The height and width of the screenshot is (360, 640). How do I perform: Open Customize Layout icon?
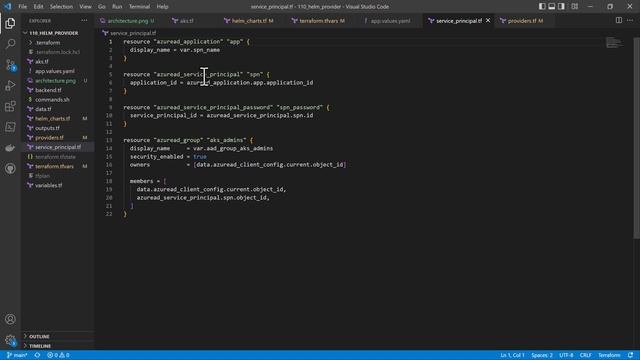click(x=574, y=7)
